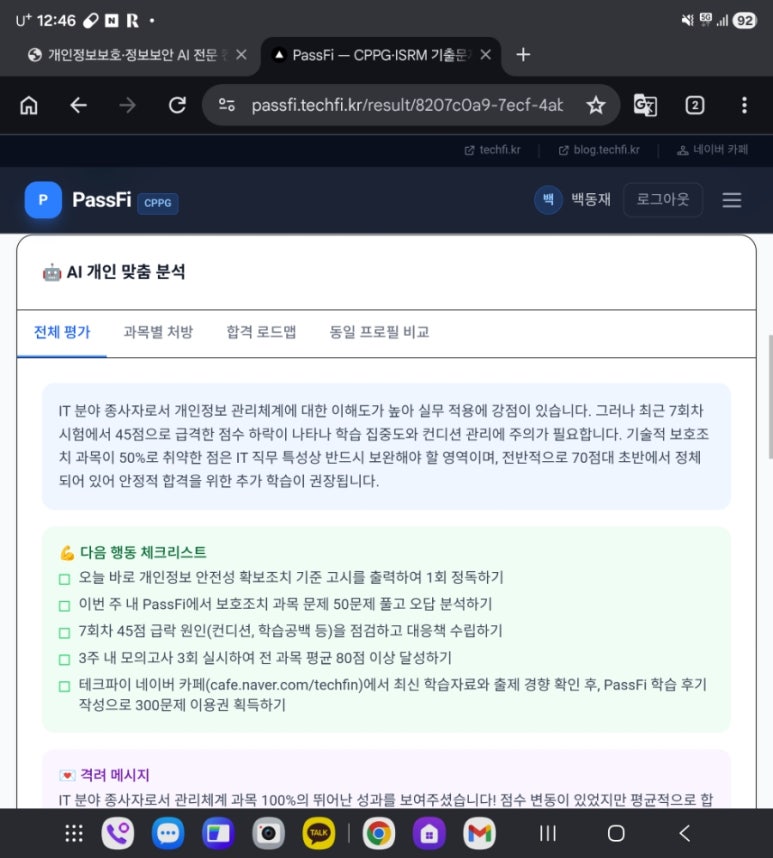Open the purple home app in the dock
The image size is (773, 858).
429,833
